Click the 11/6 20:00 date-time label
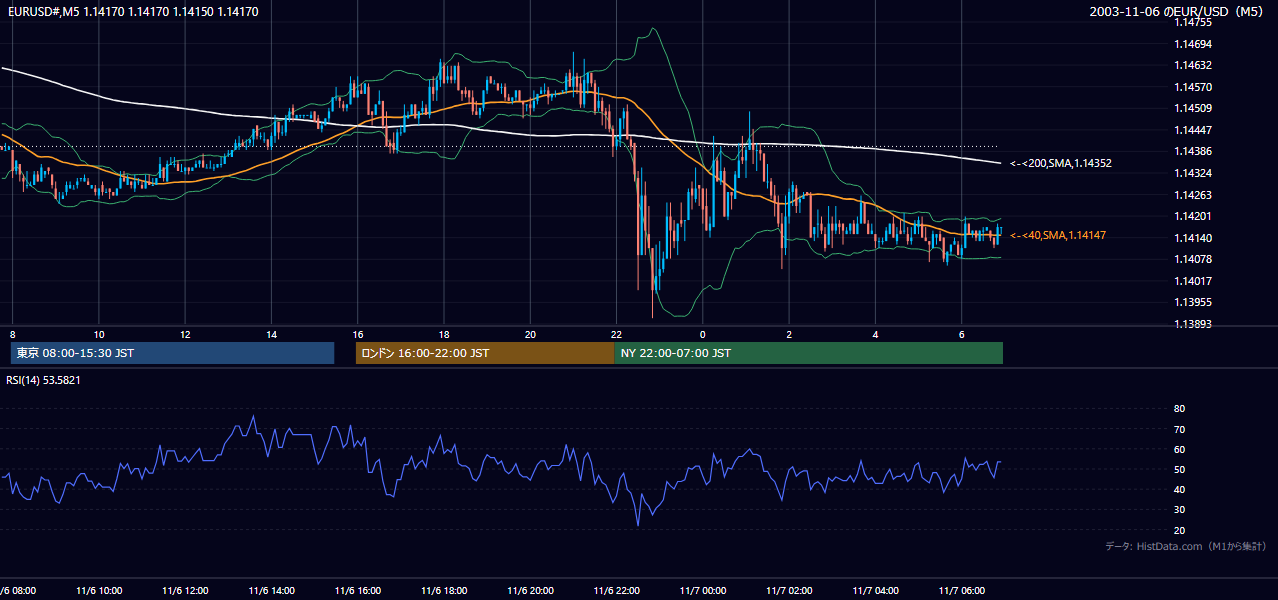 pyautogui.click(x=530, y=591)
